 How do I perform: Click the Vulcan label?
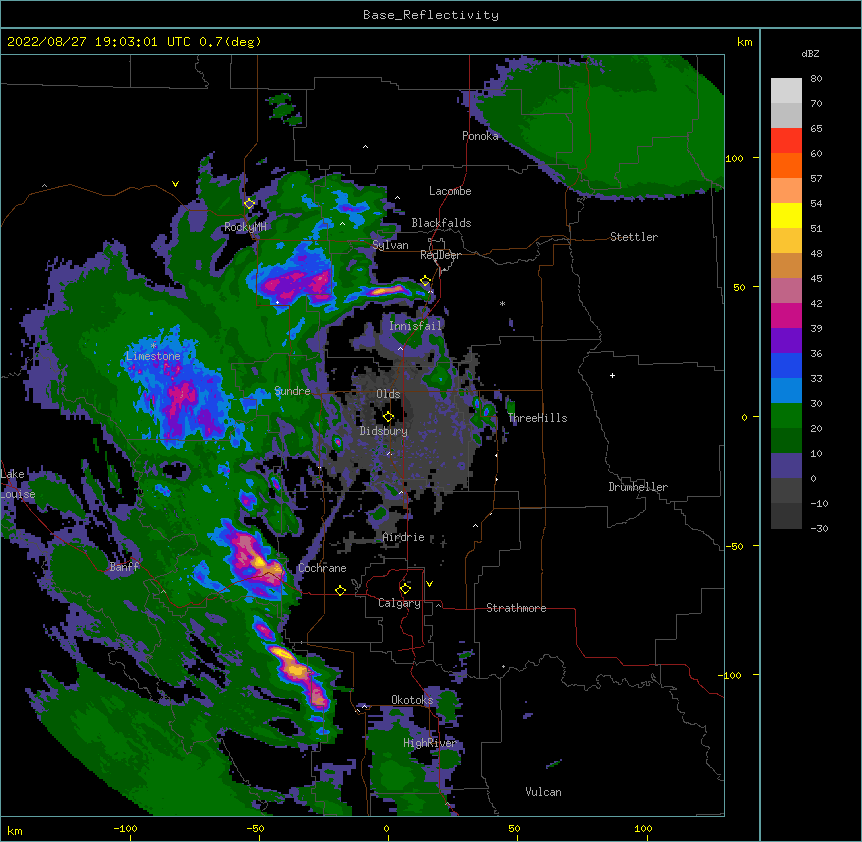coord(543,792)
